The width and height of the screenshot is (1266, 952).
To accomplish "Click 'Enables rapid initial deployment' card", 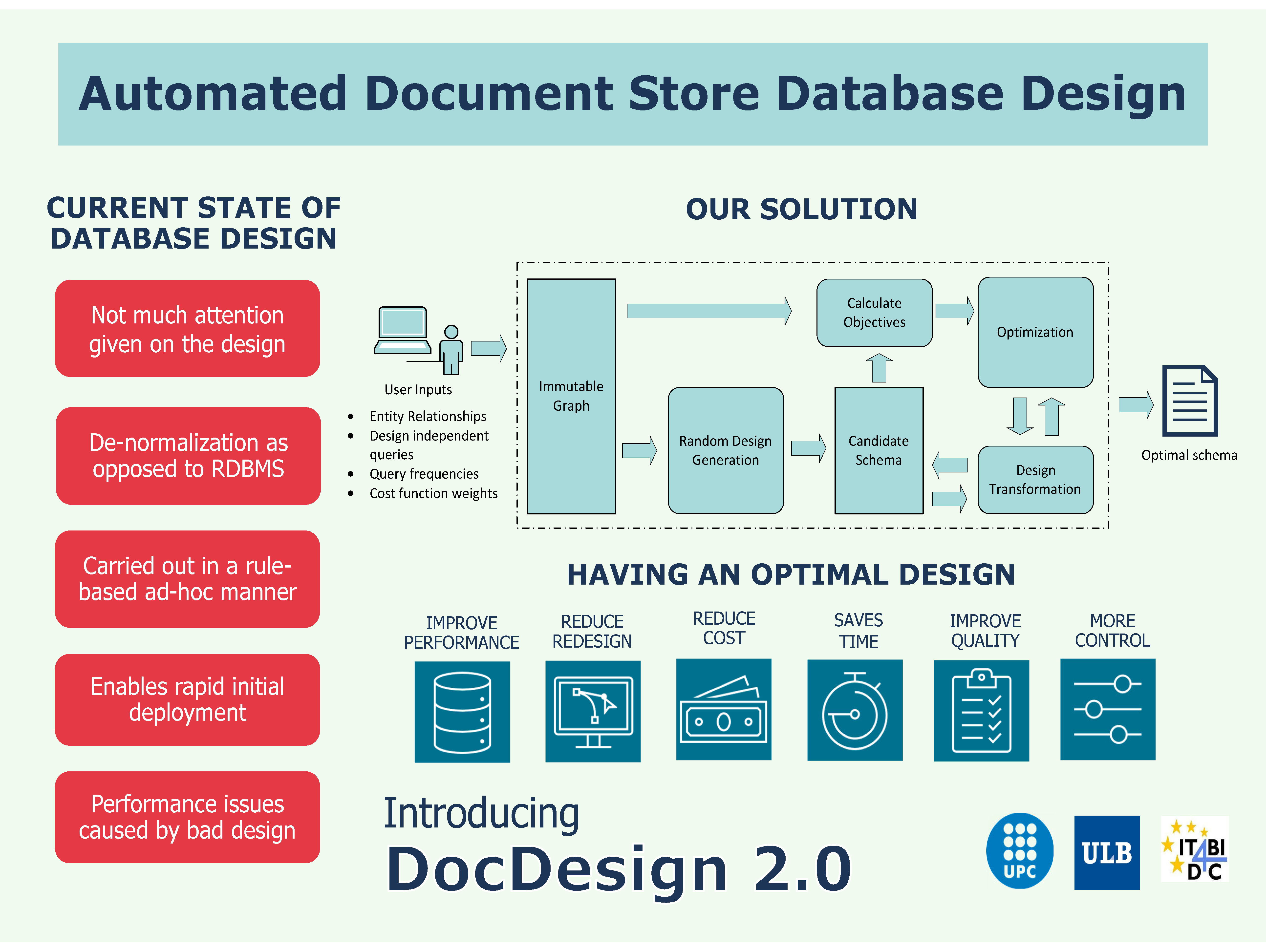I will [x=187, y=700].
